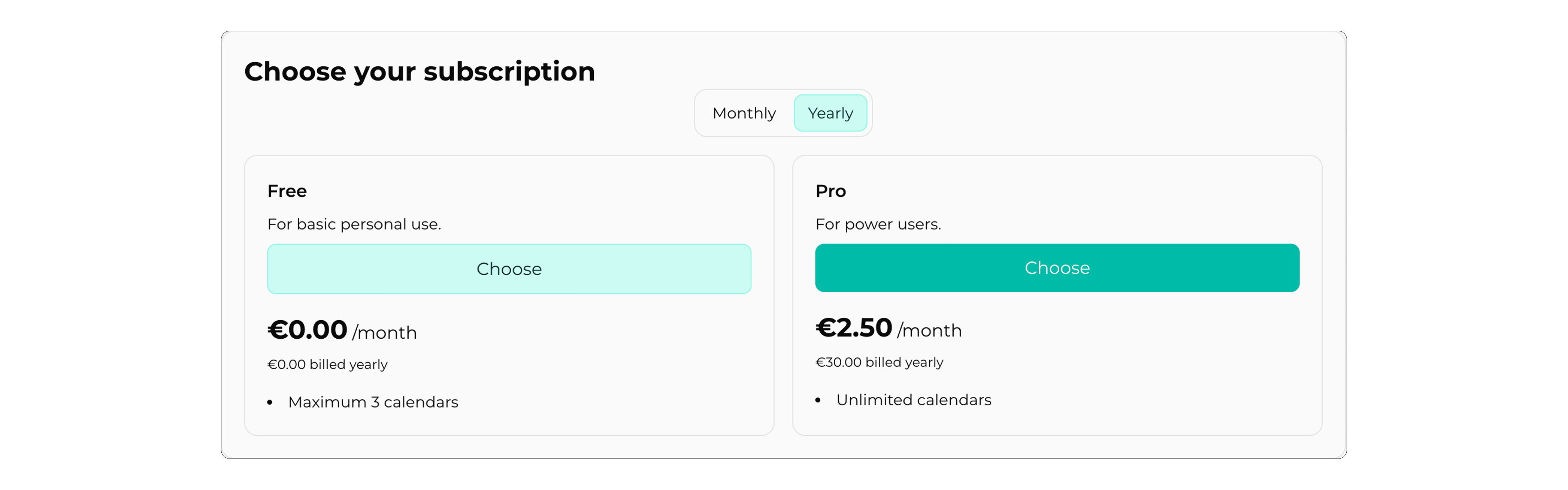Screen dimensions: 1568x490
Task: Click the euro sign in the Pro price
Action: tap(826, 328)
